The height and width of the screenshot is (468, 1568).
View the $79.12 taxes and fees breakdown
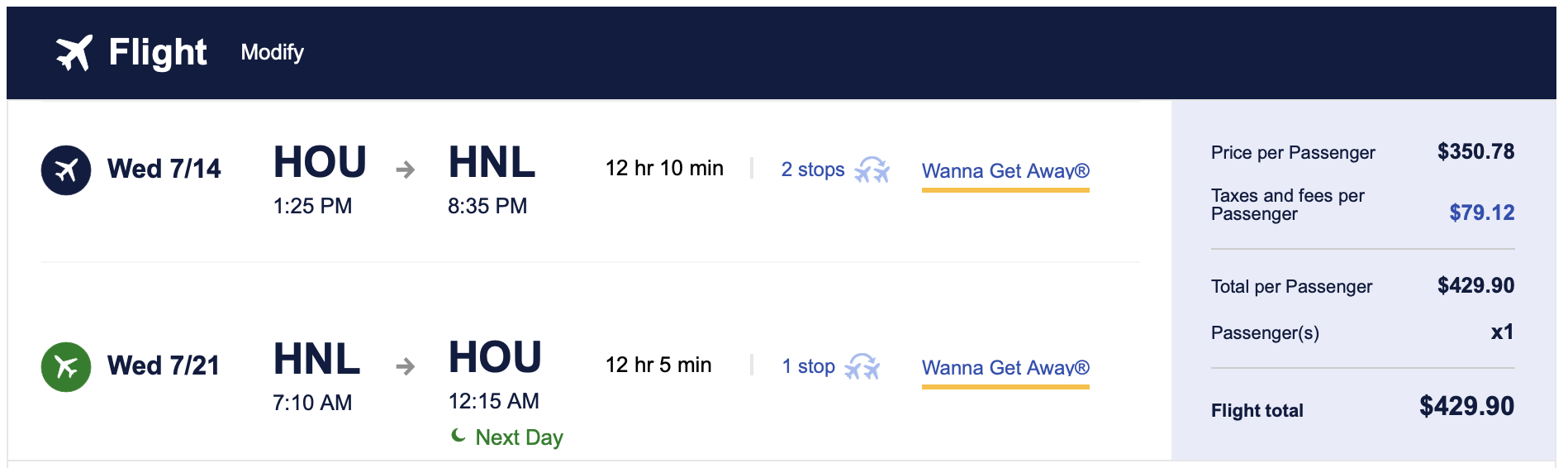click(x=1481, y=213)
